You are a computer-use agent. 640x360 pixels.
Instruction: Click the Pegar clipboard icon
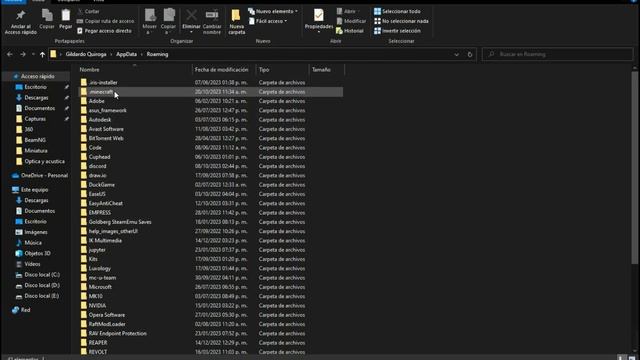pos(65,20)
